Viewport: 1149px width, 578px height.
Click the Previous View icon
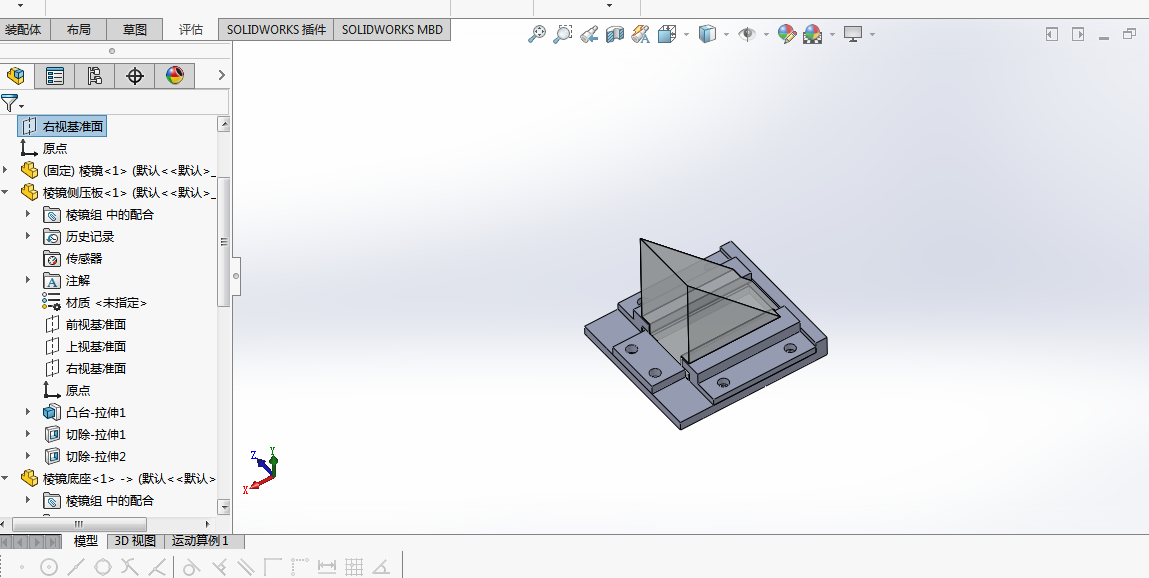(x=589, y=34)
